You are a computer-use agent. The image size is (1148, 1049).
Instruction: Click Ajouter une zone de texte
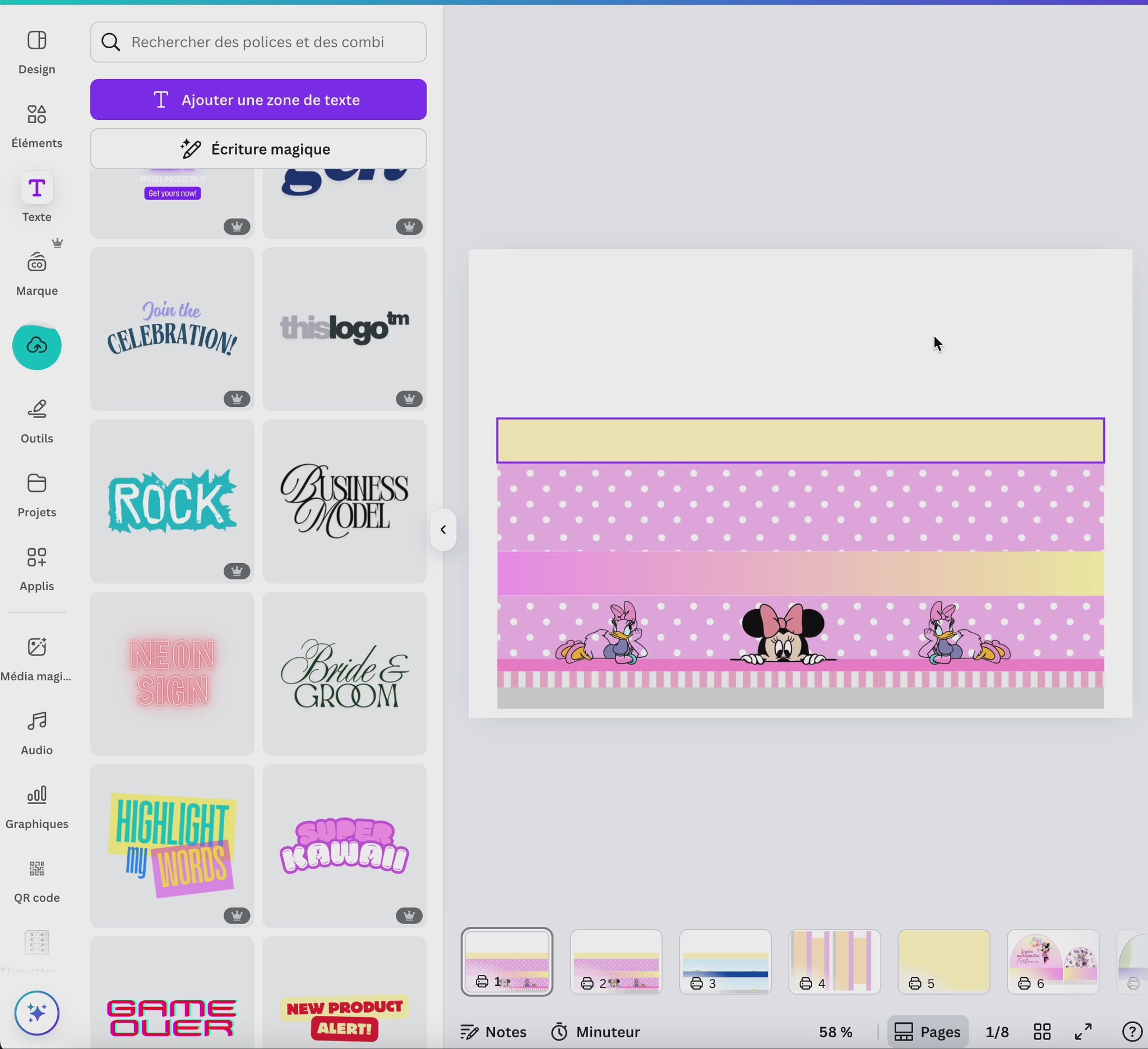point(258,100)
